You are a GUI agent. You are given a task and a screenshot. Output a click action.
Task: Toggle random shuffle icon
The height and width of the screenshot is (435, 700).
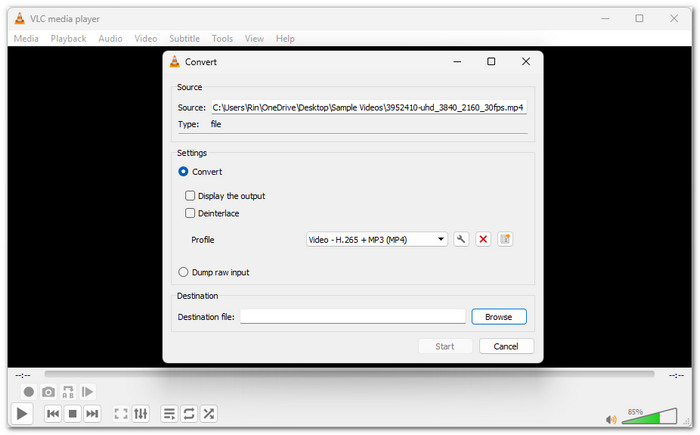click(208, 414)
